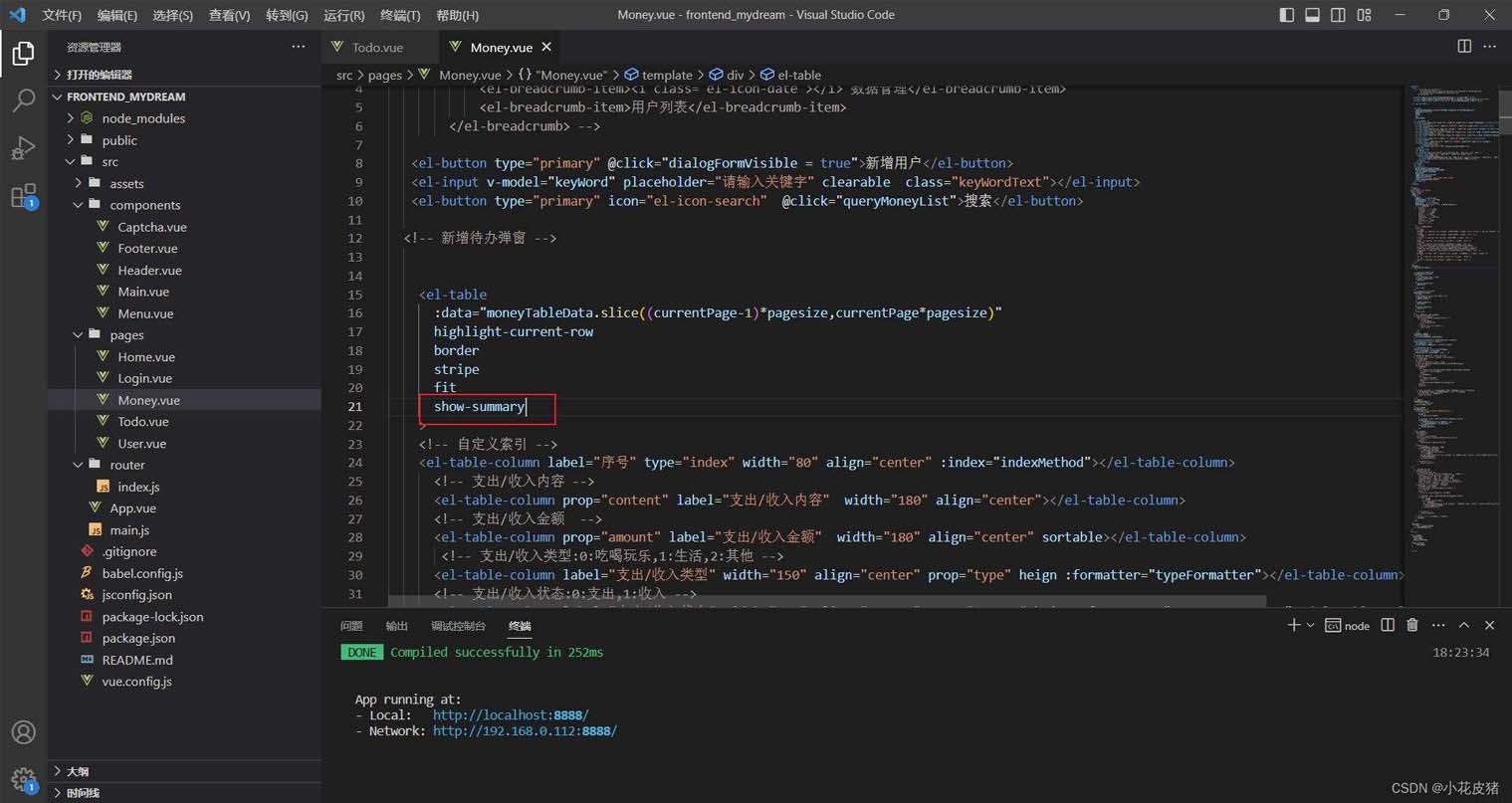The image size is (1512, 803).
Task: Toggle the bottom panel layout button
Action: 1312,15
